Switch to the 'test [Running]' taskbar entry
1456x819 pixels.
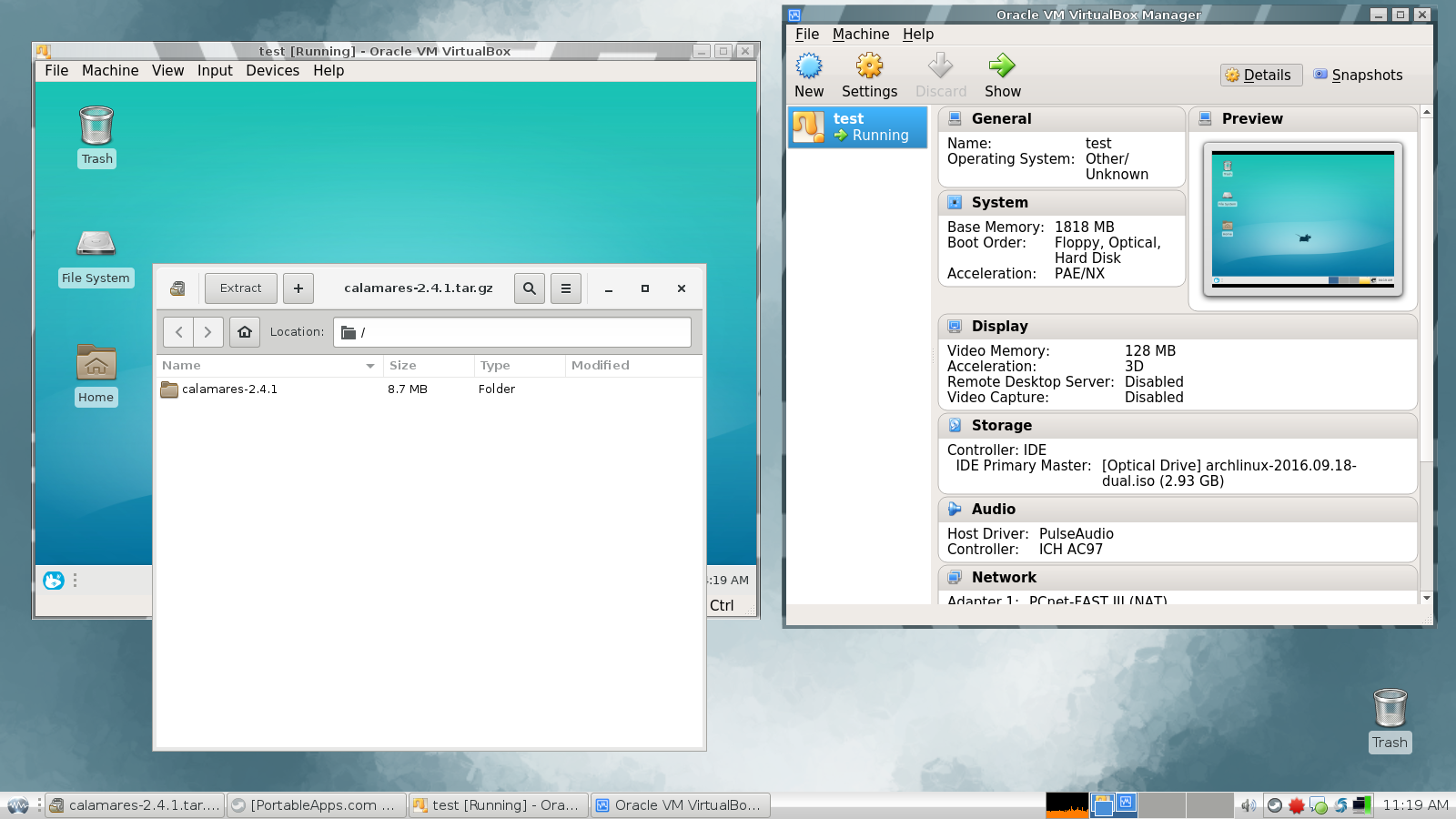(x=498, y=805)
